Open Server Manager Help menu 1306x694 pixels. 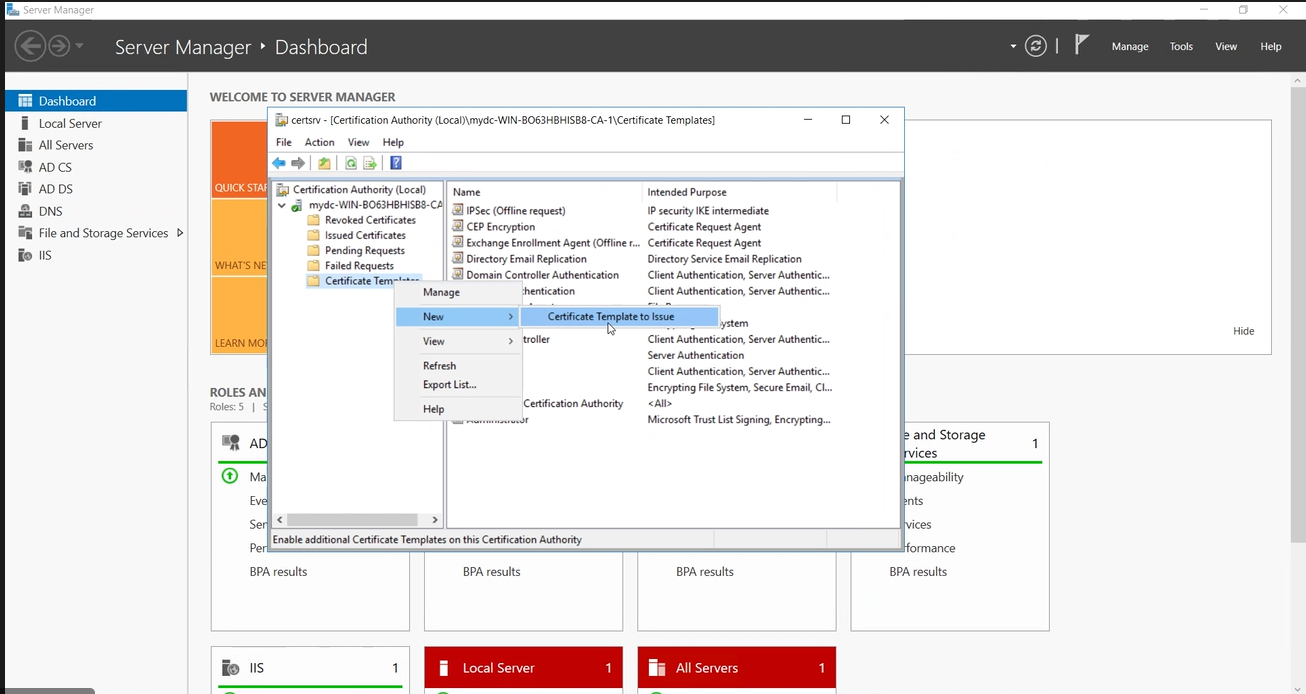(x=1271, y=46)
